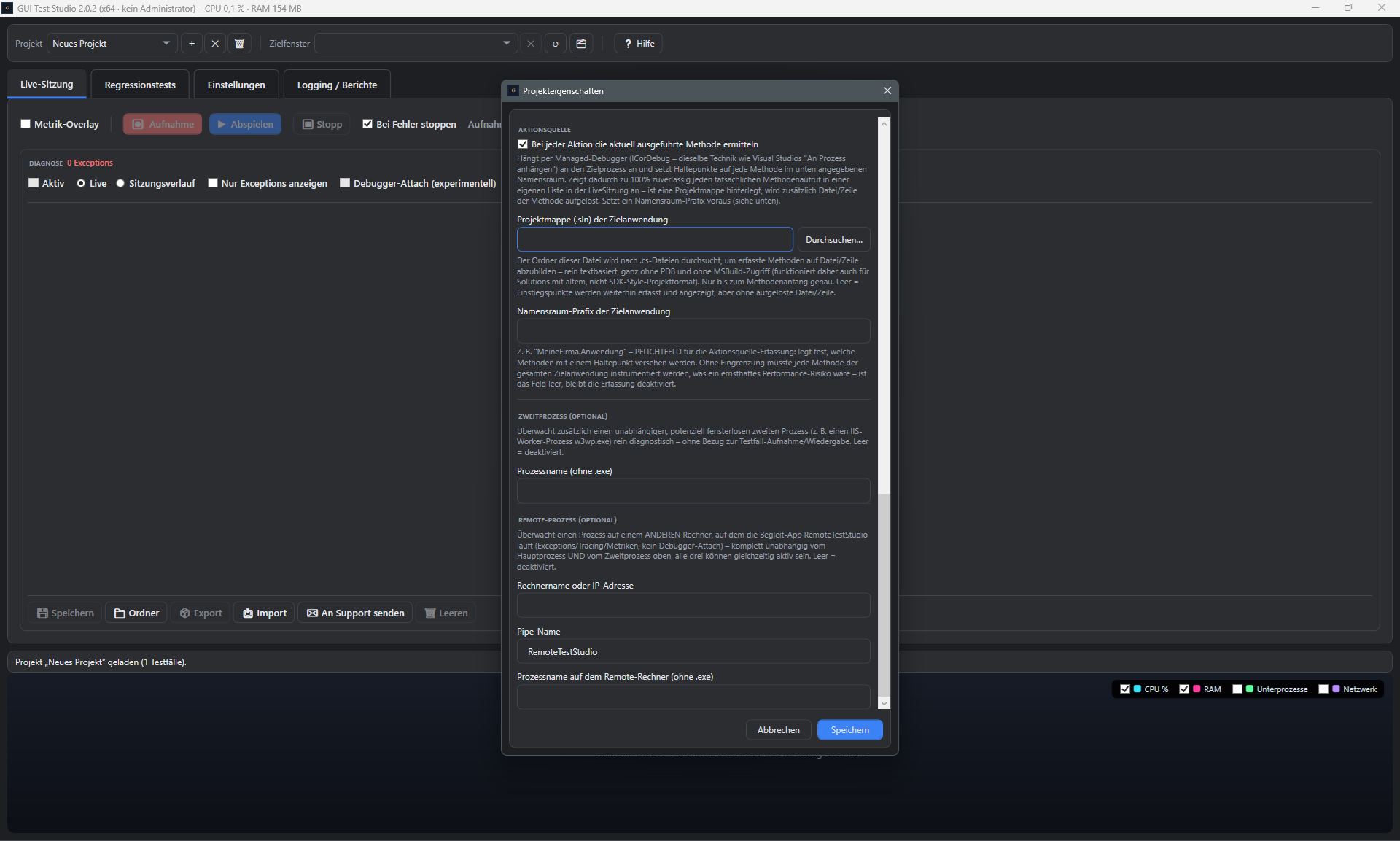The width and height of the screenshot is (1400, 841).
Task: Open Hilfe with the question mark
Action: coord(639,44)
